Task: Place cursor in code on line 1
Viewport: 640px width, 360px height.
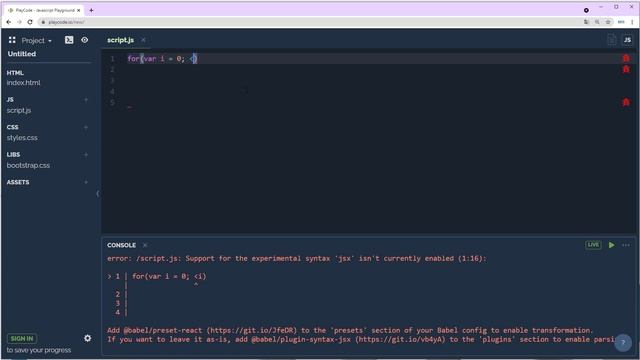Action: tap(162, 59)
